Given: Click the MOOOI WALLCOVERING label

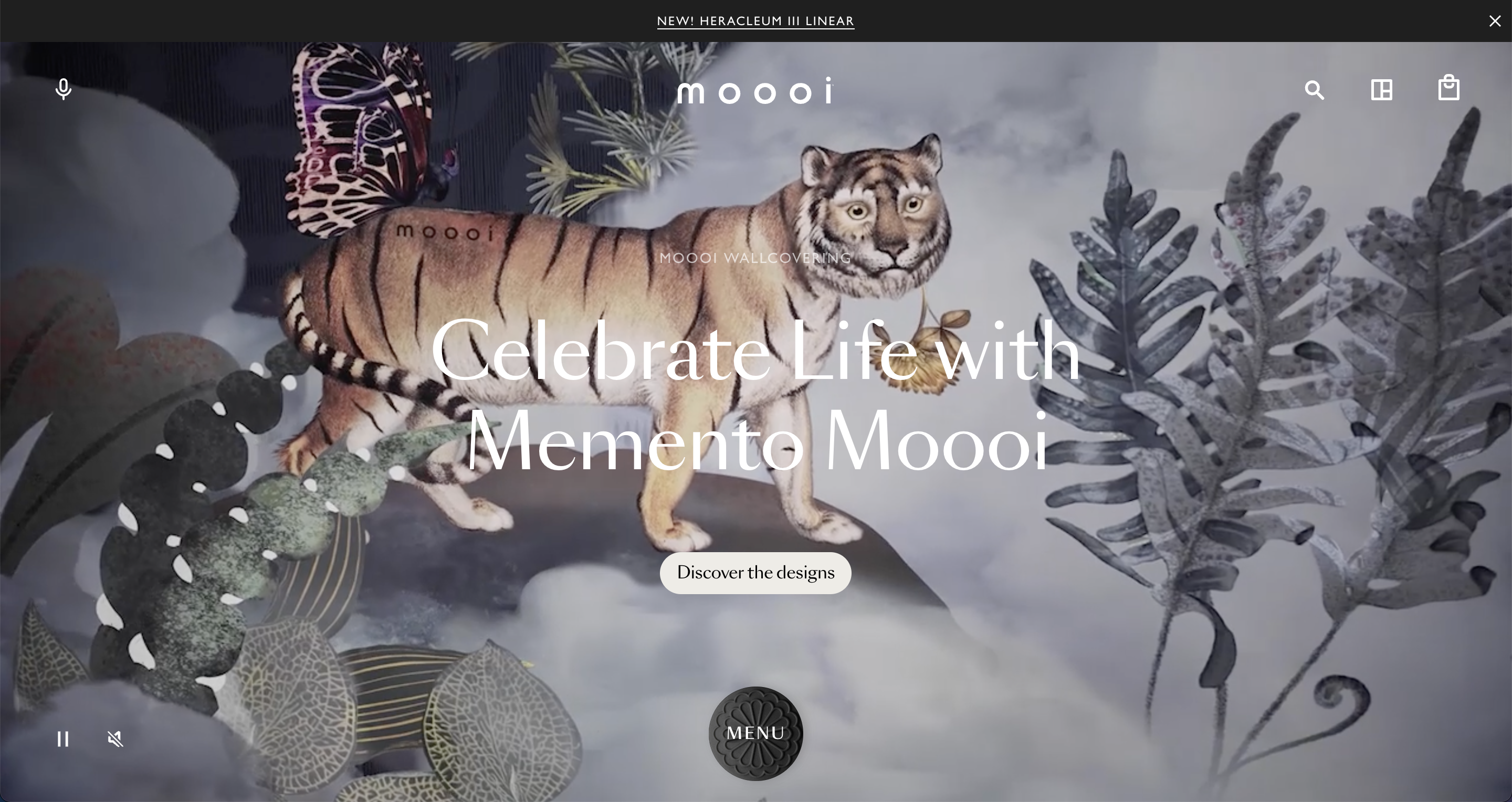Looking at the screenshot, I should point(755,258).
